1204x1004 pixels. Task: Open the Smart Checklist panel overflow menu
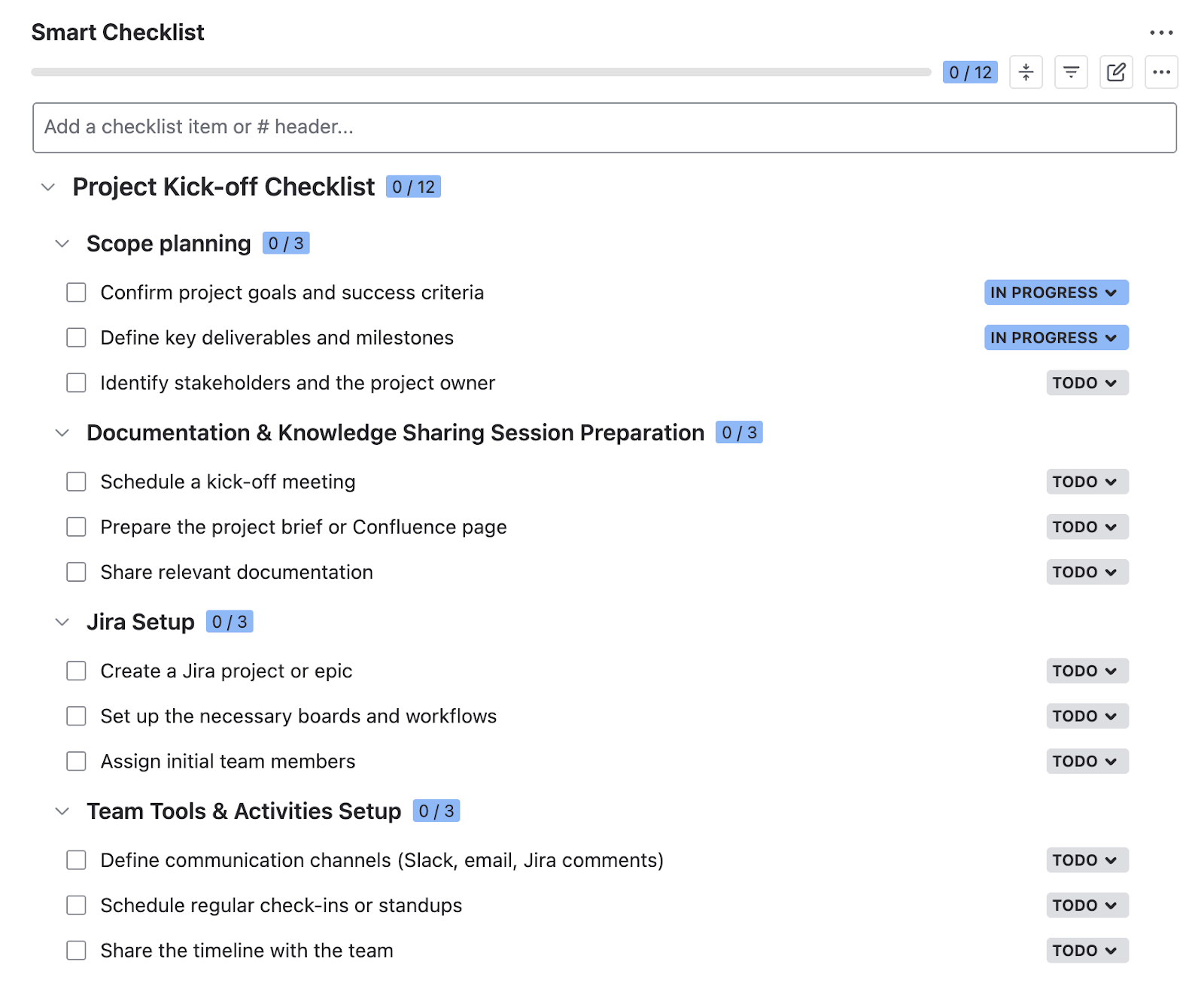tap(1161, 32)
